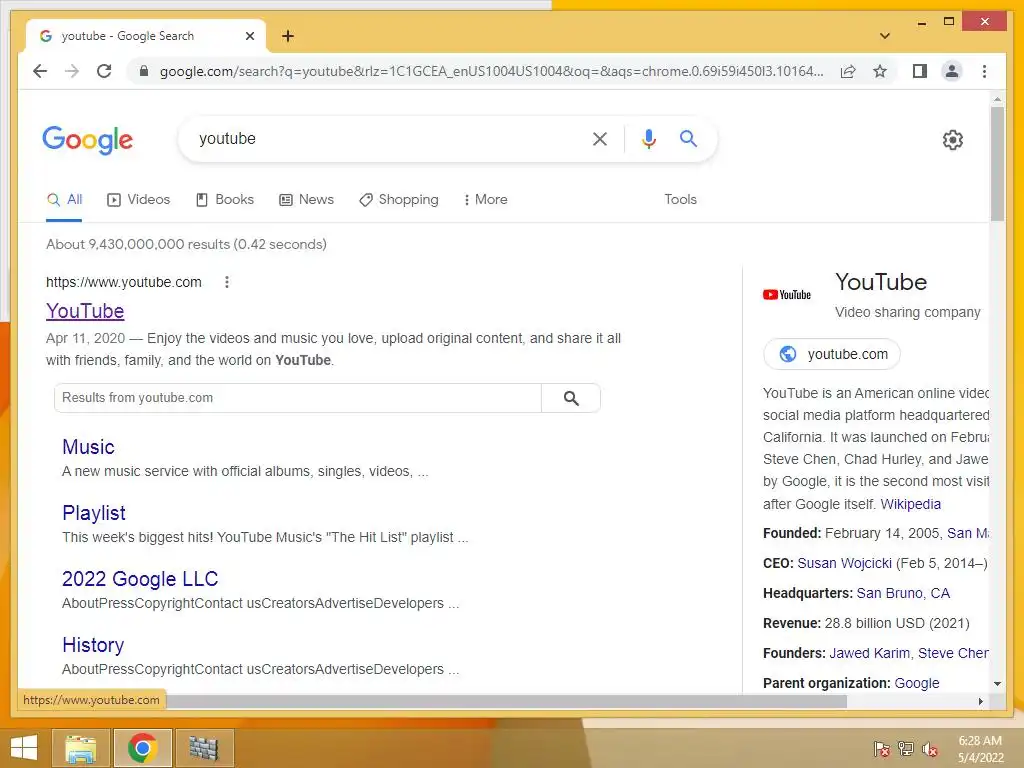Switch to the Books tab

coord(225,200)
